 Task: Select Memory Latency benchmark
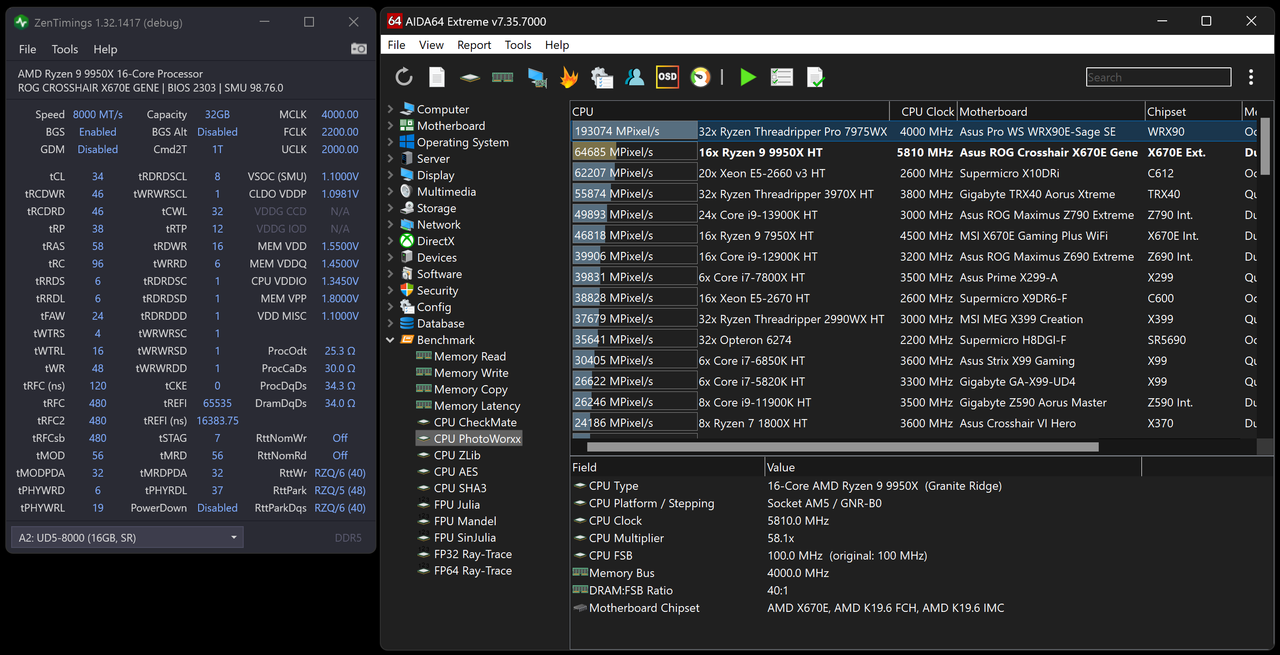pos(477,406)
